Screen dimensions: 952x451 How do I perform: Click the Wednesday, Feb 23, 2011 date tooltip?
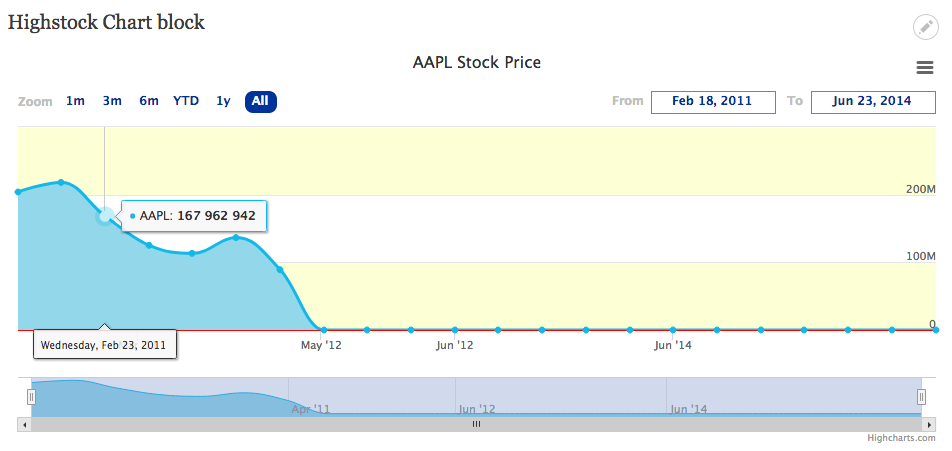(104, 344)
